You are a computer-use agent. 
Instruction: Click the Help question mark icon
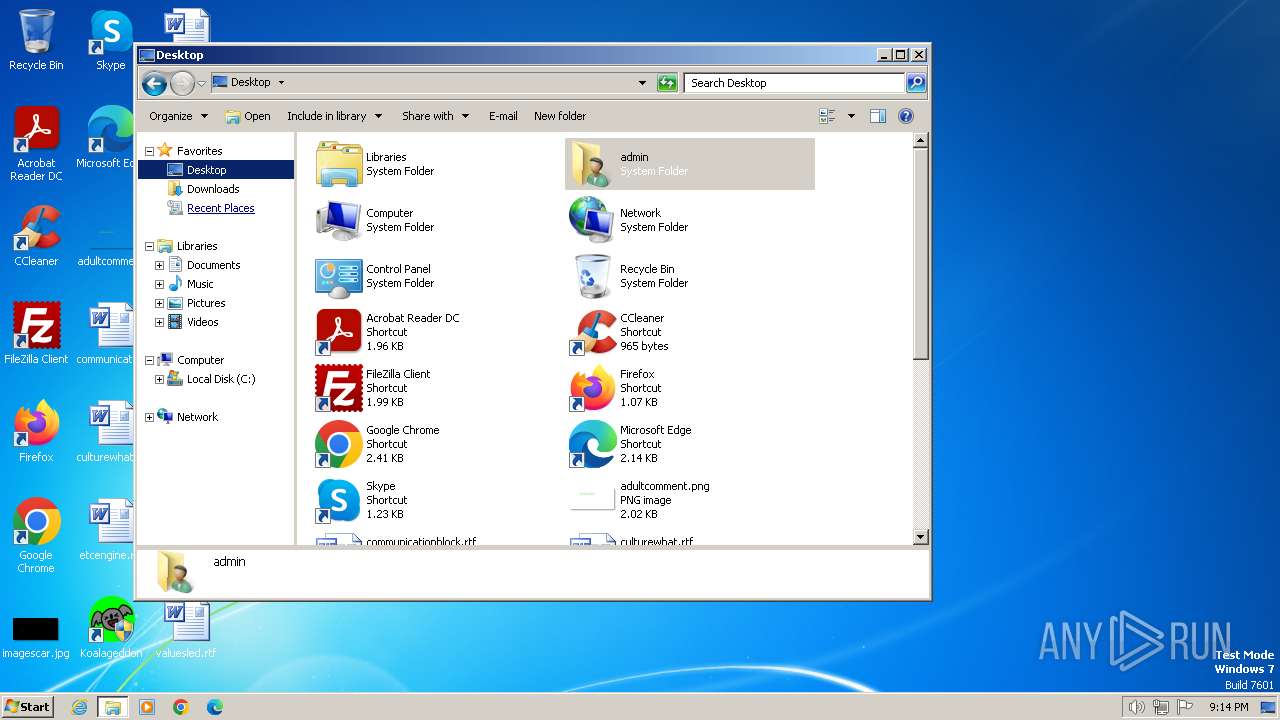tap(906, 116)
